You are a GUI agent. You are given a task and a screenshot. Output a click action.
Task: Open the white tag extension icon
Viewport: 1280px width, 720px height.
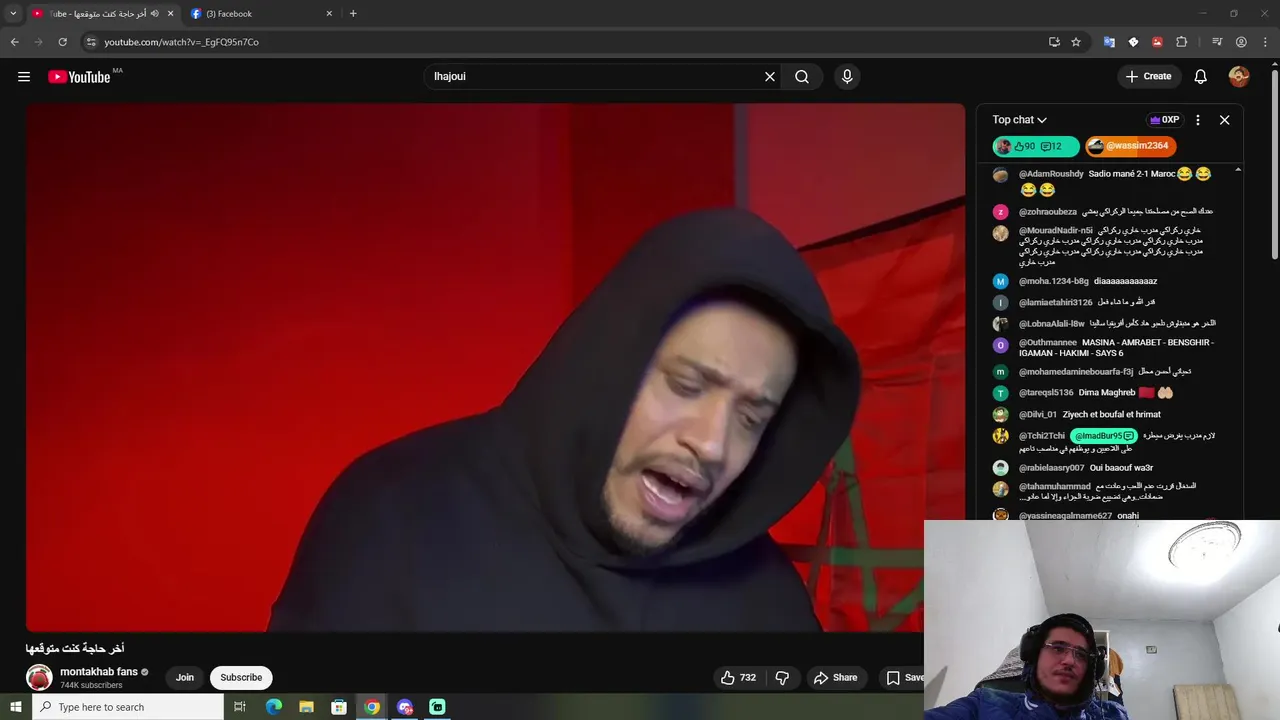coord(1133,42)
